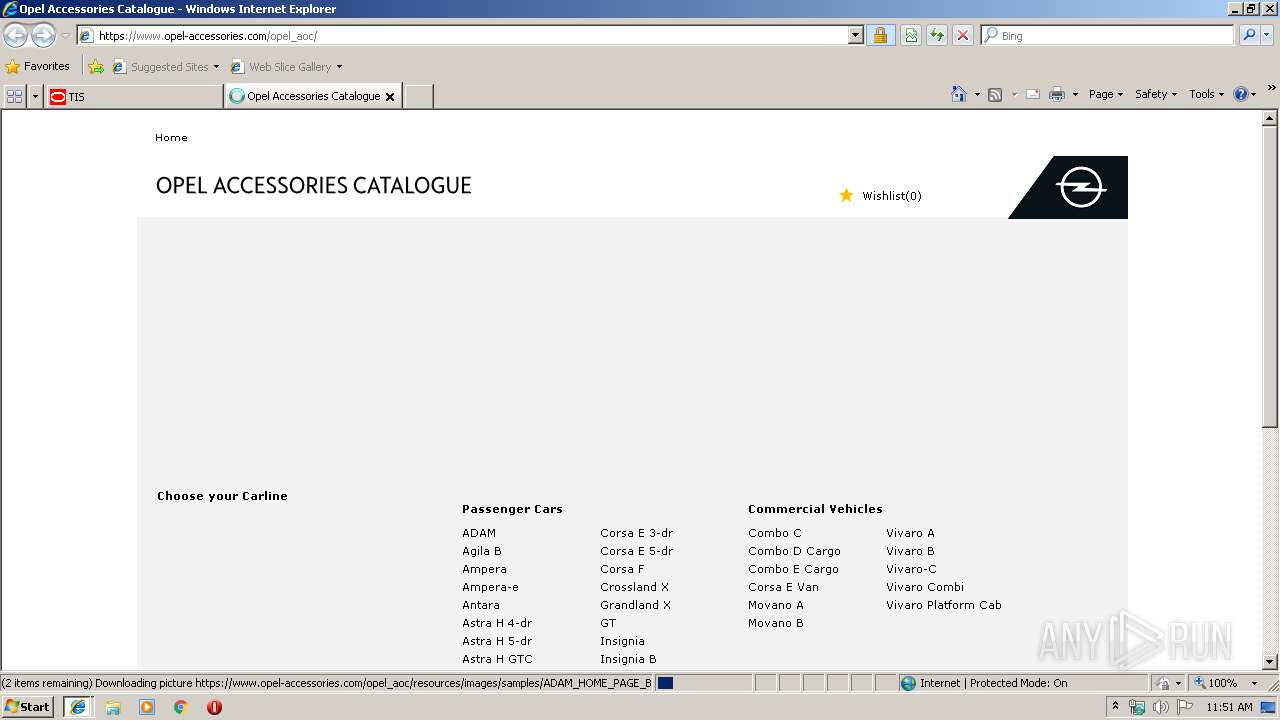Click in the URL address field
This screenshot has width=1280, height=720.
[470, 35]
